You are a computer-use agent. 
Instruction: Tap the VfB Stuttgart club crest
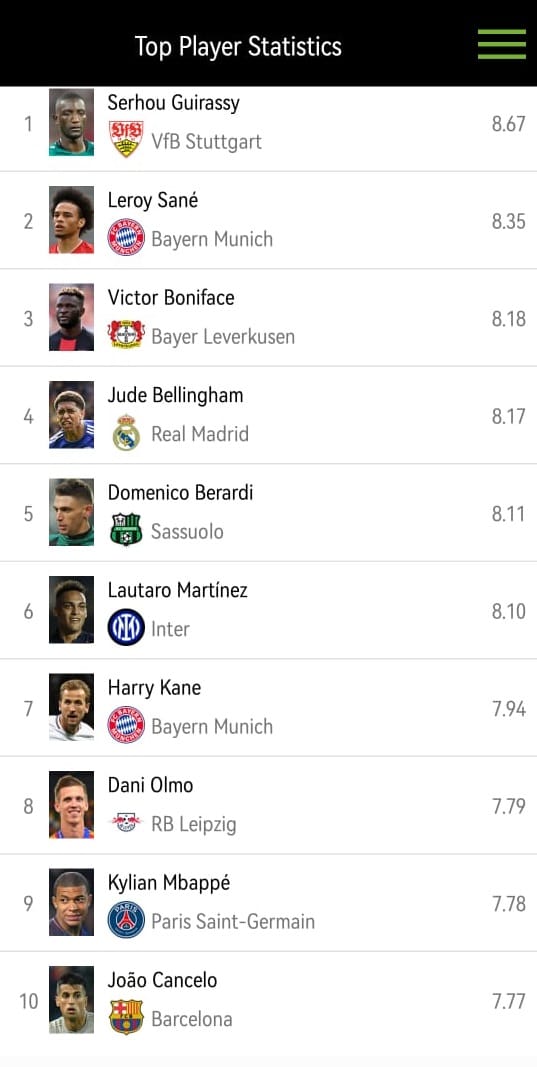pos(126,139)
